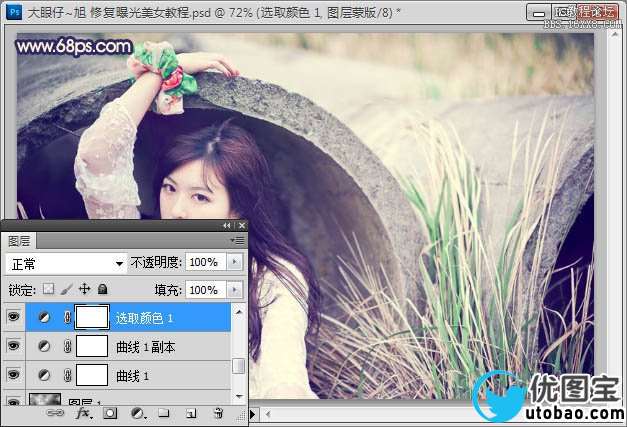Image resolution: width=627 pixels, height=427 pixels.
Task: Toggle lock all padlock icon
Action: [103, 289]
